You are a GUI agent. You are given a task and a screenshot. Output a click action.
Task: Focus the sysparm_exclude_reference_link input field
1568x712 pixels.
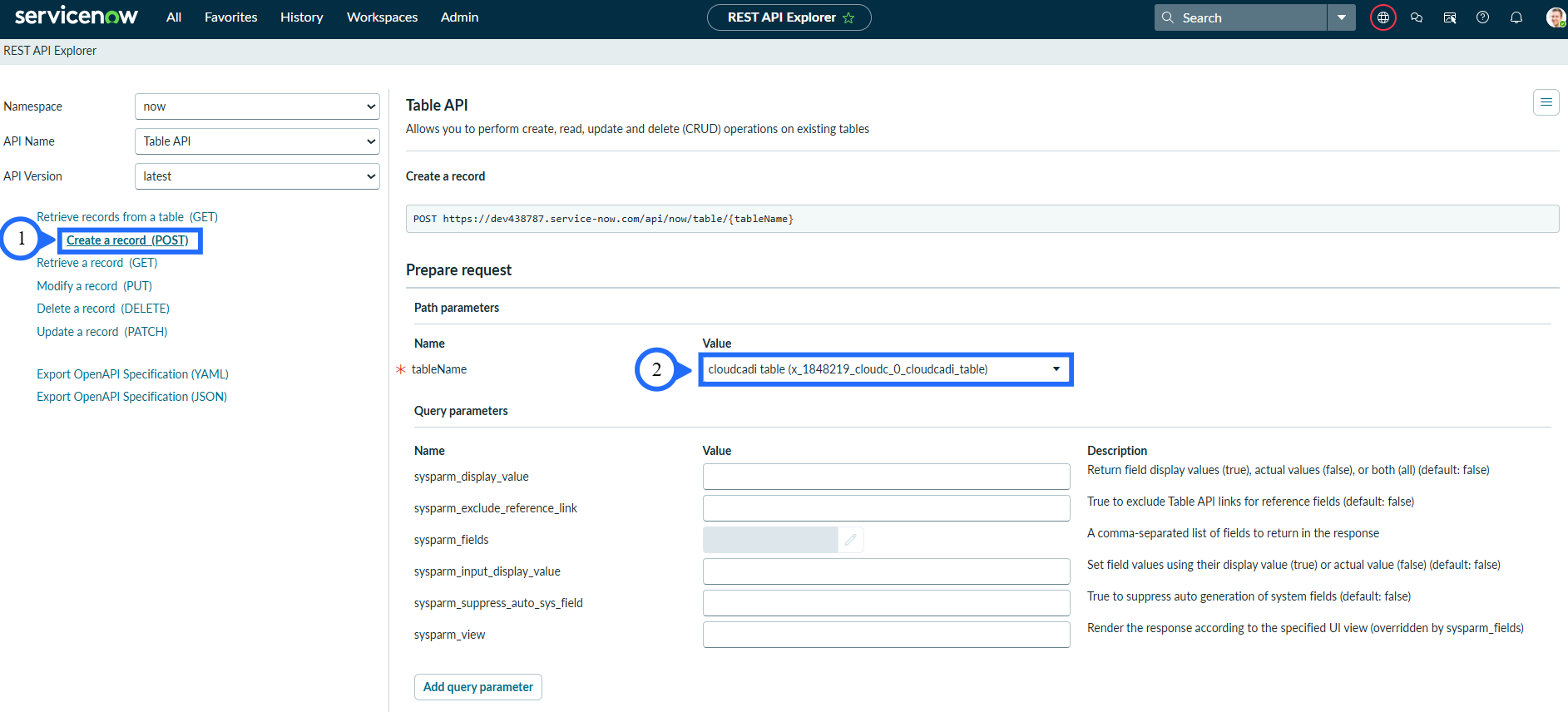(x=887, y=508)
